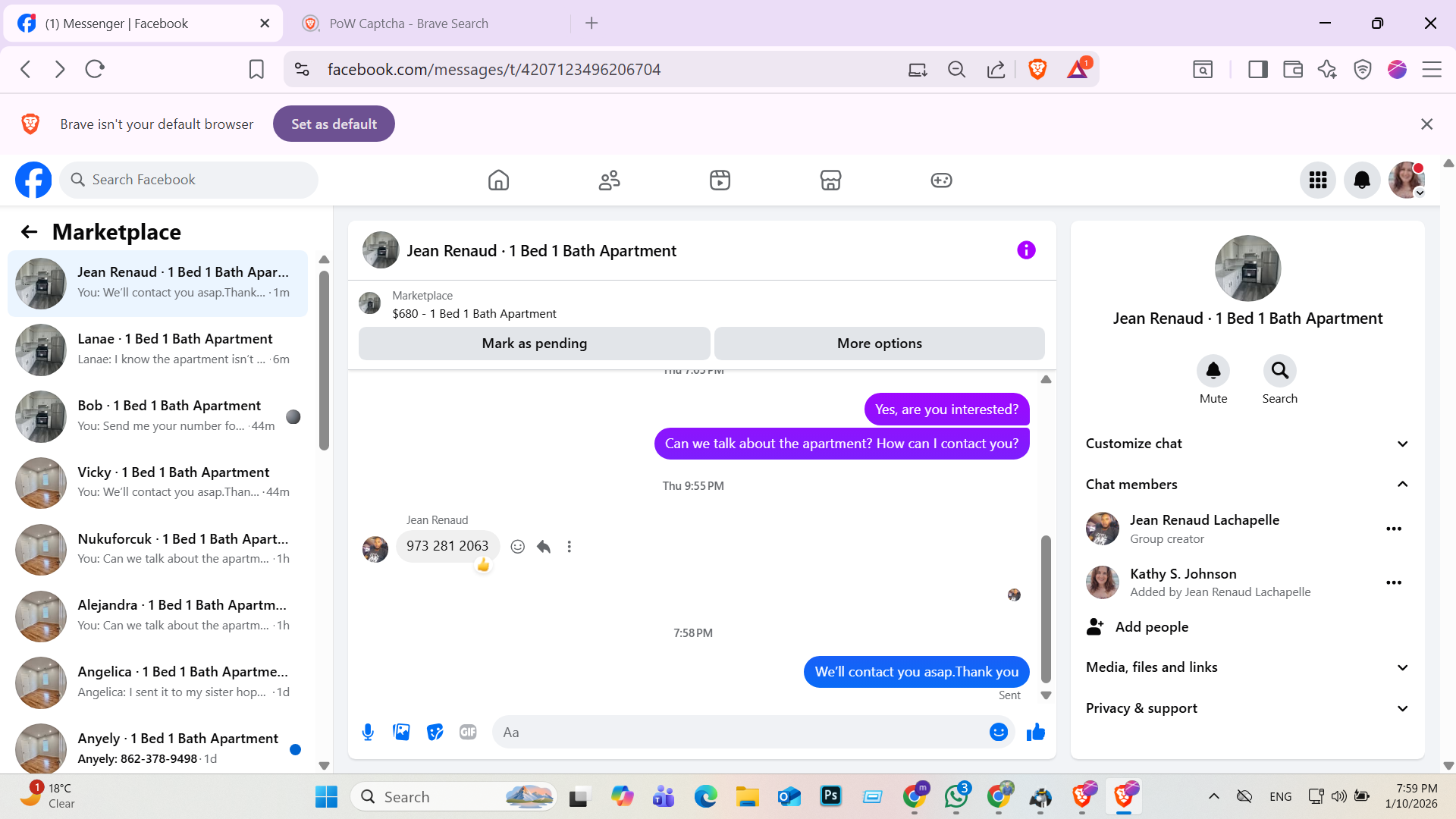Attach a photo using image icon
This screenshot has height=819, width=1456.
tap(401, 732)
